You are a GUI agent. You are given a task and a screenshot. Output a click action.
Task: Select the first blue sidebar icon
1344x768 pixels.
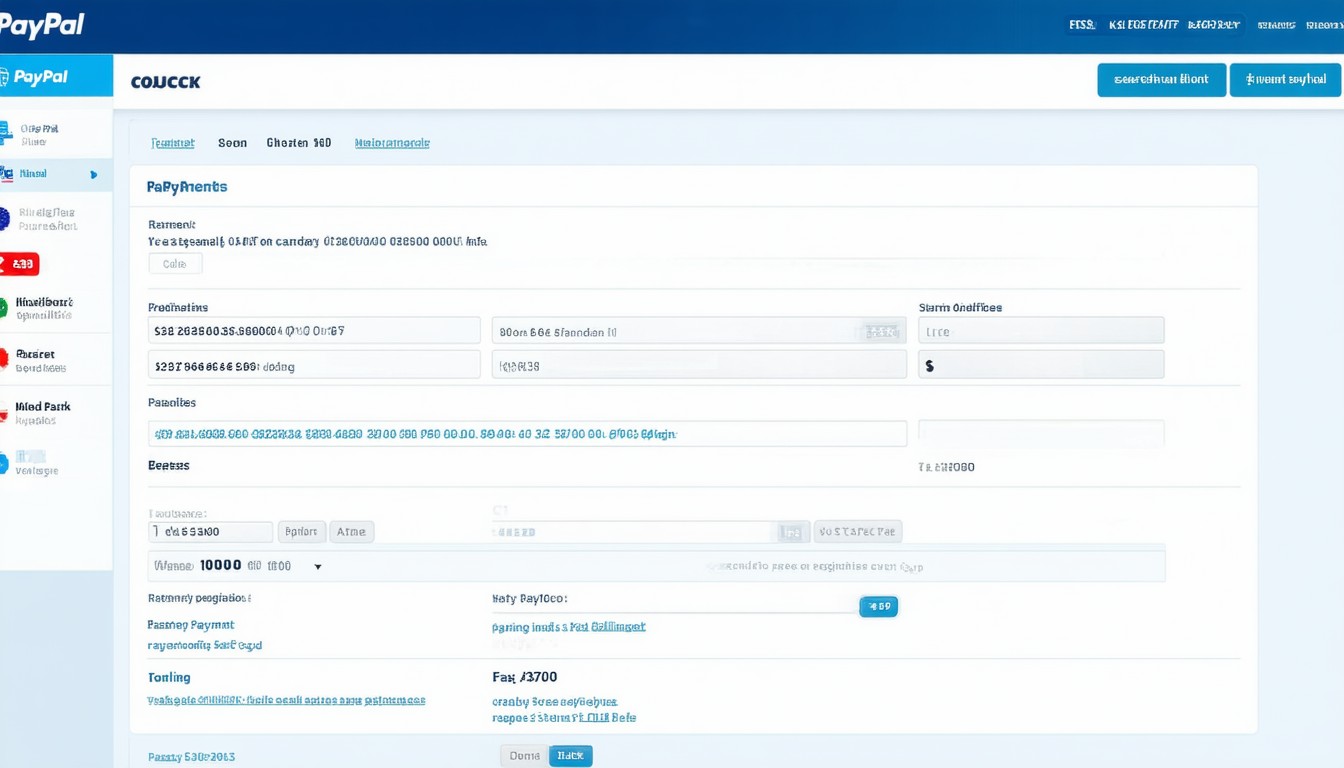6,129
